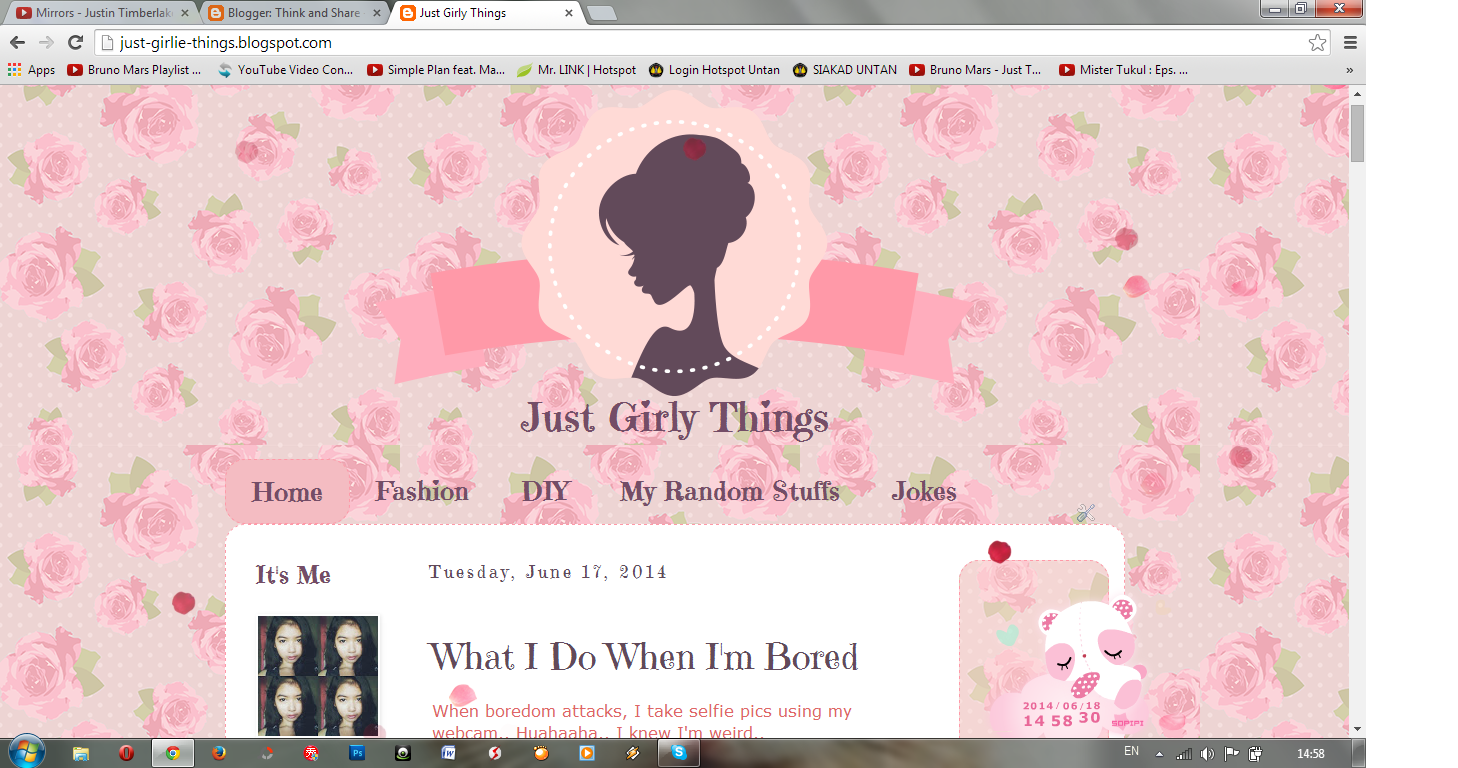Click the EN language indicator in the tray

click(1131, 751)
